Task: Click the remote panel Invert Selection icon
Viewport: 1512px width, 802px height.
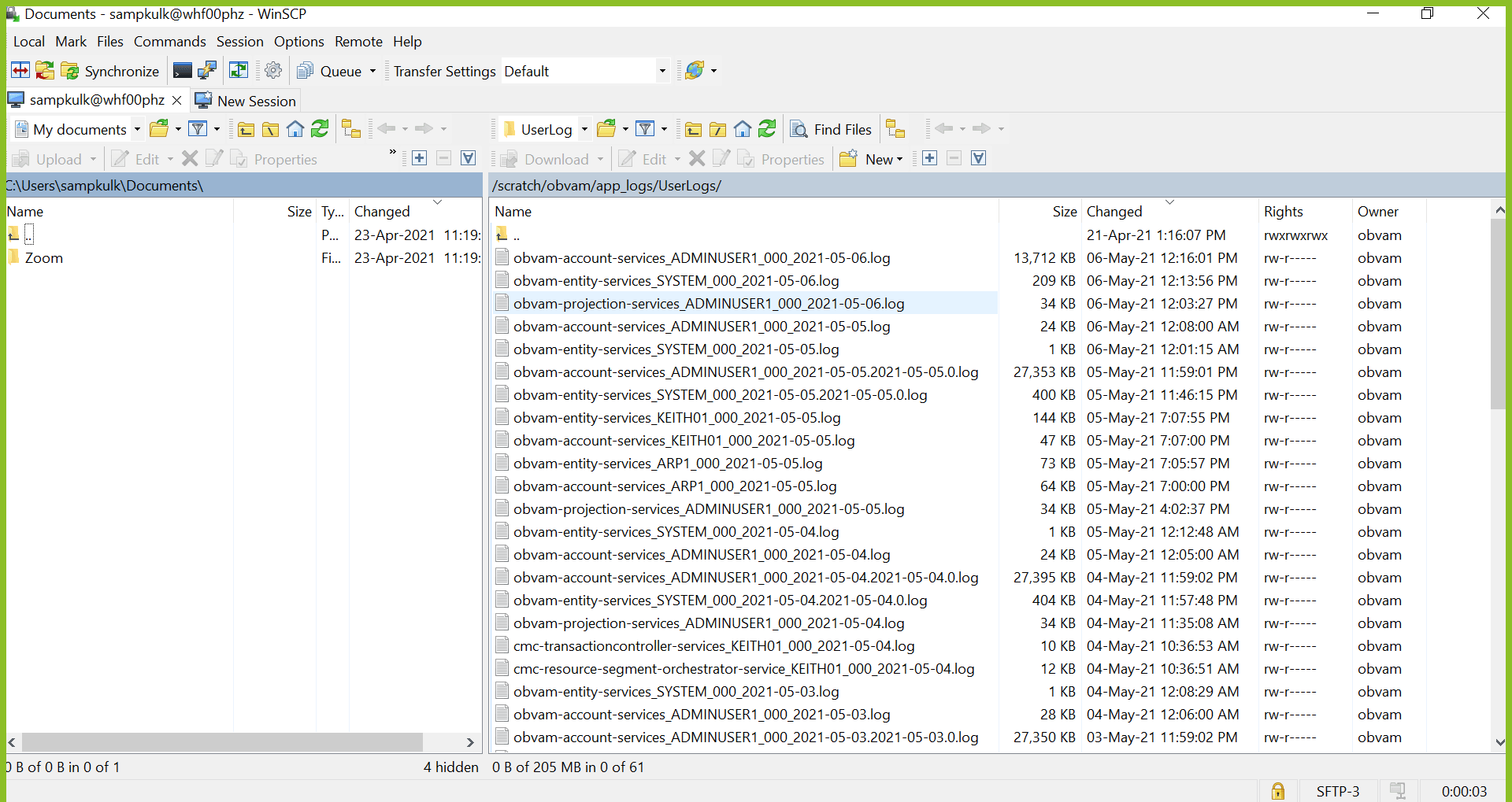Action: (x=979, y=158)
